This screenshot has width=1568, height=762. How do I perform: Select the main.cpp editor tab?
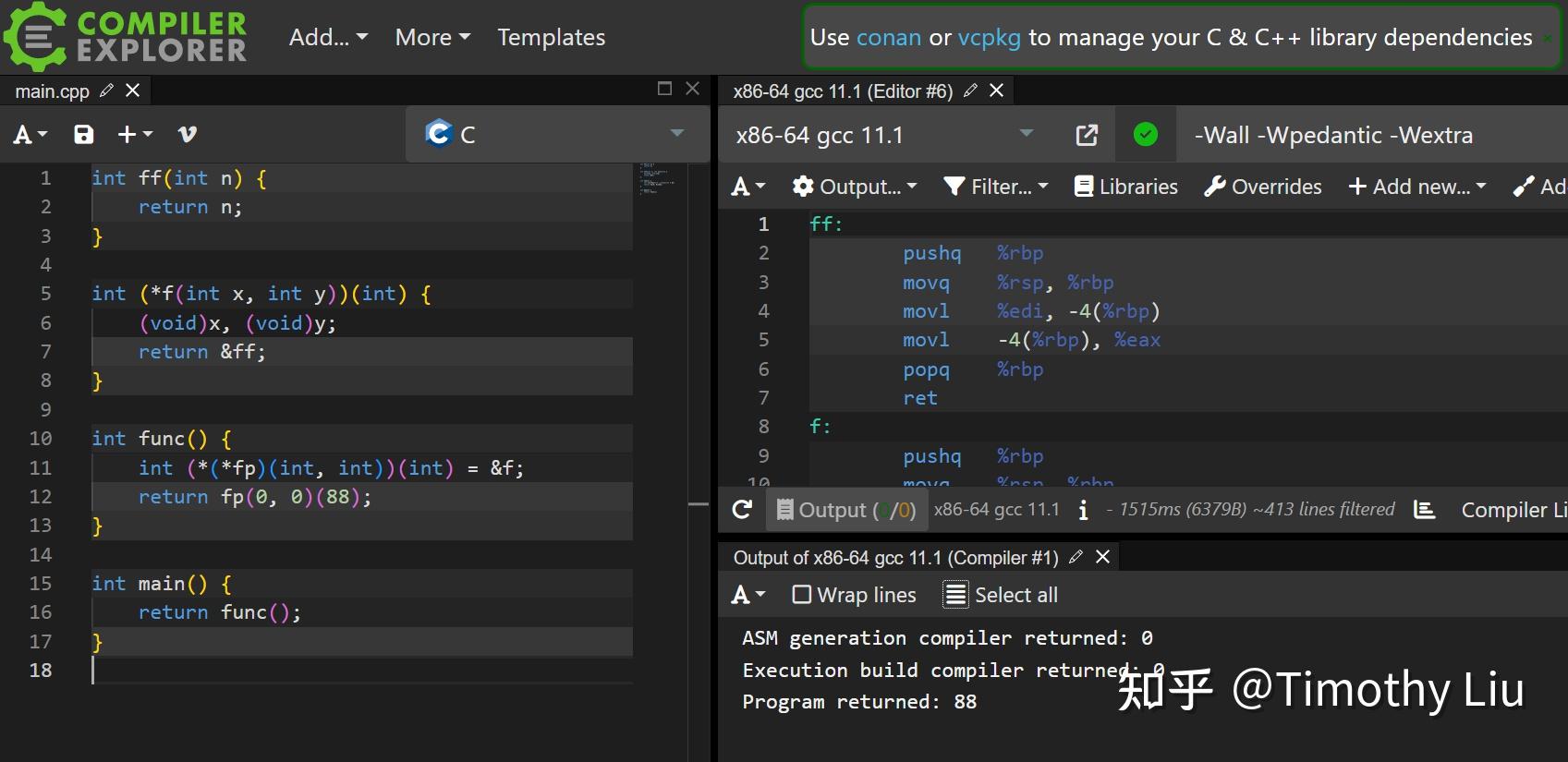point(52,91)
